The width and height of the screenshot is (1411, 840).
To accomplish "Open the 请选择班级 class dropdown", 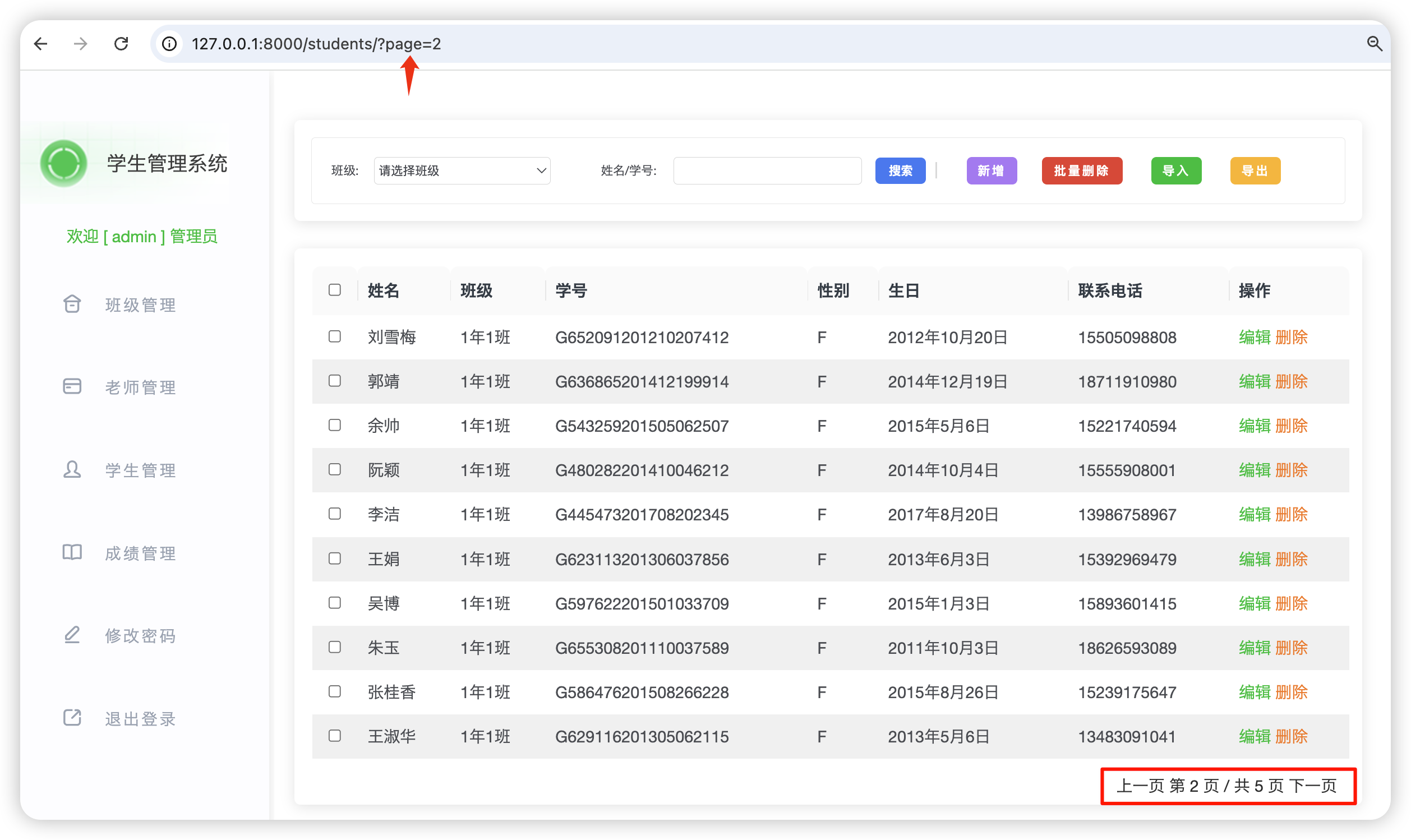I will pos(462,170).
